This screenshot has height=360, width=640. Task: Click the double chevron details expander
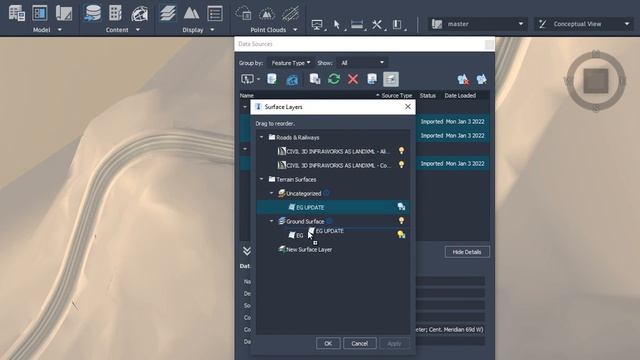coord(247,251)
